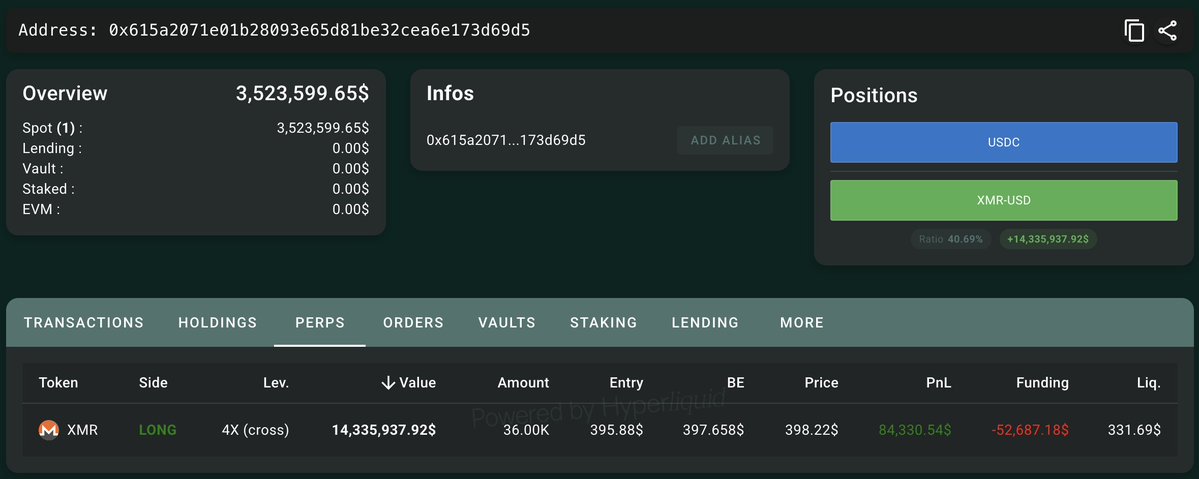Switch to the HOLDINGS tab
Screen dimensions: 1199x479
[218, 322]
